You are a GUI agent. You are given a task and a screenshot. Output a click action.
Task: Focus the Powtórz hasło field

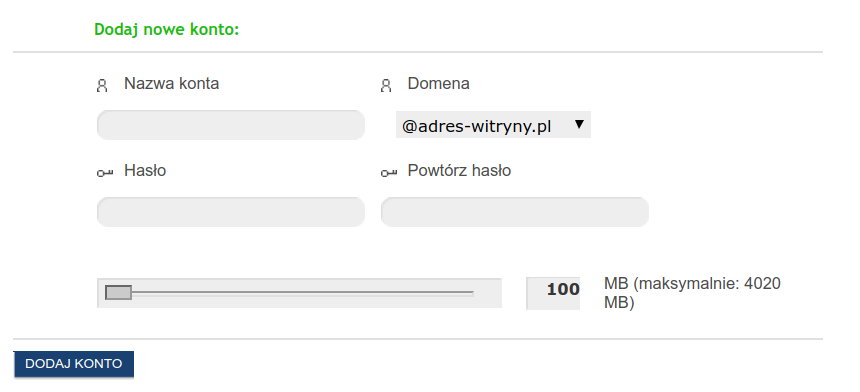pyautogui.click(x=514, y=212)
